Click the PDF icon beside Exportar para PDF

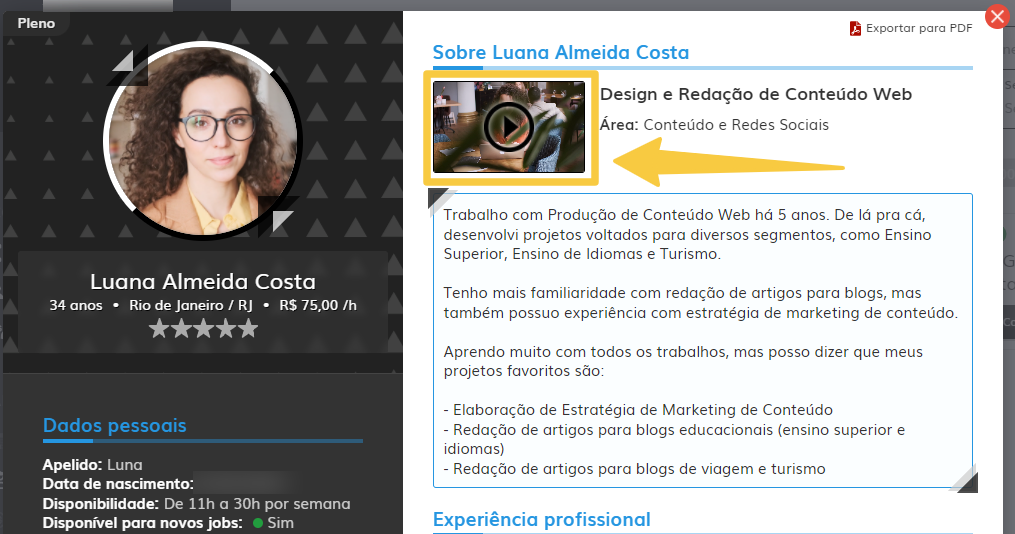point(855,28)
